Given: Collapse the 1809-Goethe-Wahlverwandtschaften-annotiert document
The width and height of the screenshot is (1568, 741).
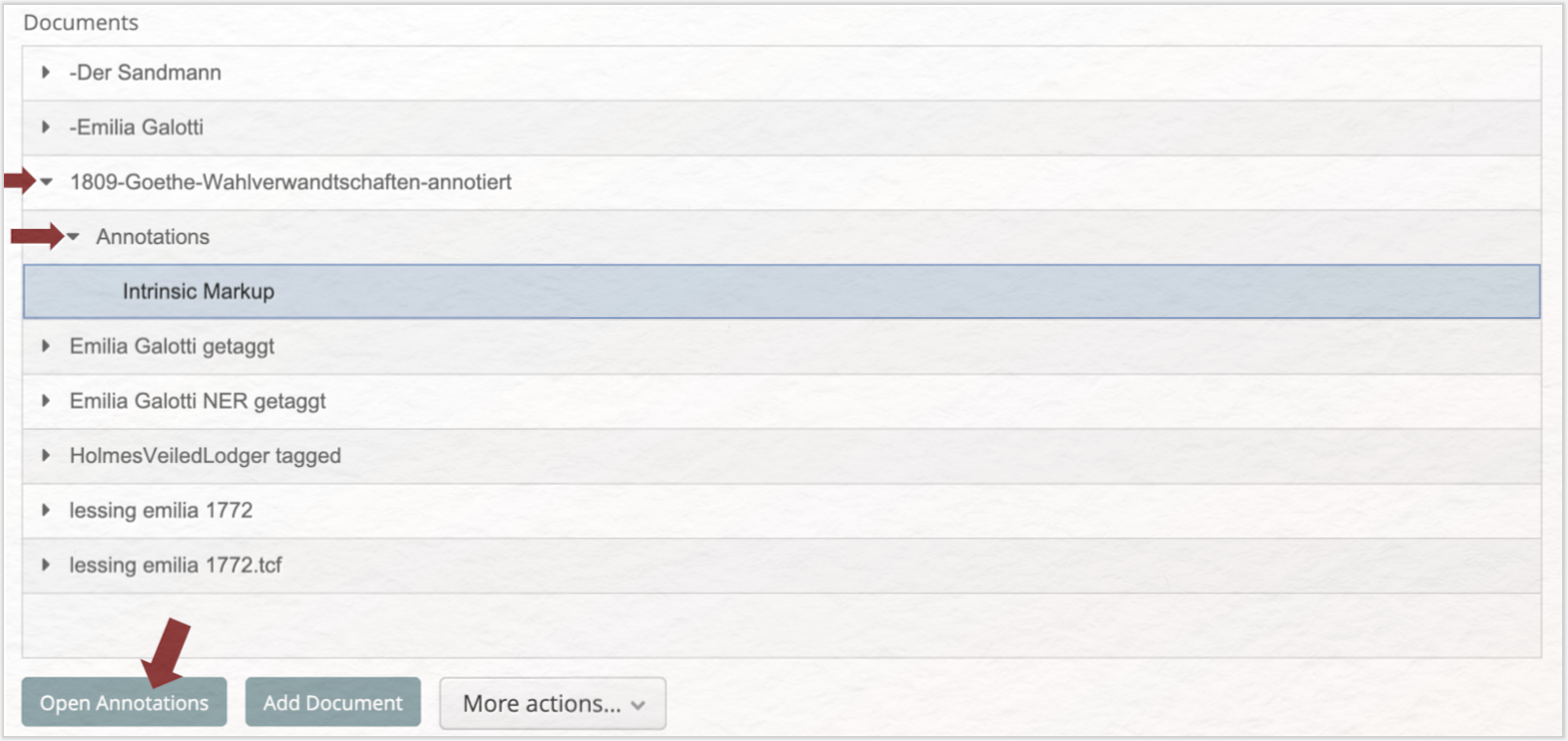Looking at the screenshot, I should click(x=46, y=181).
